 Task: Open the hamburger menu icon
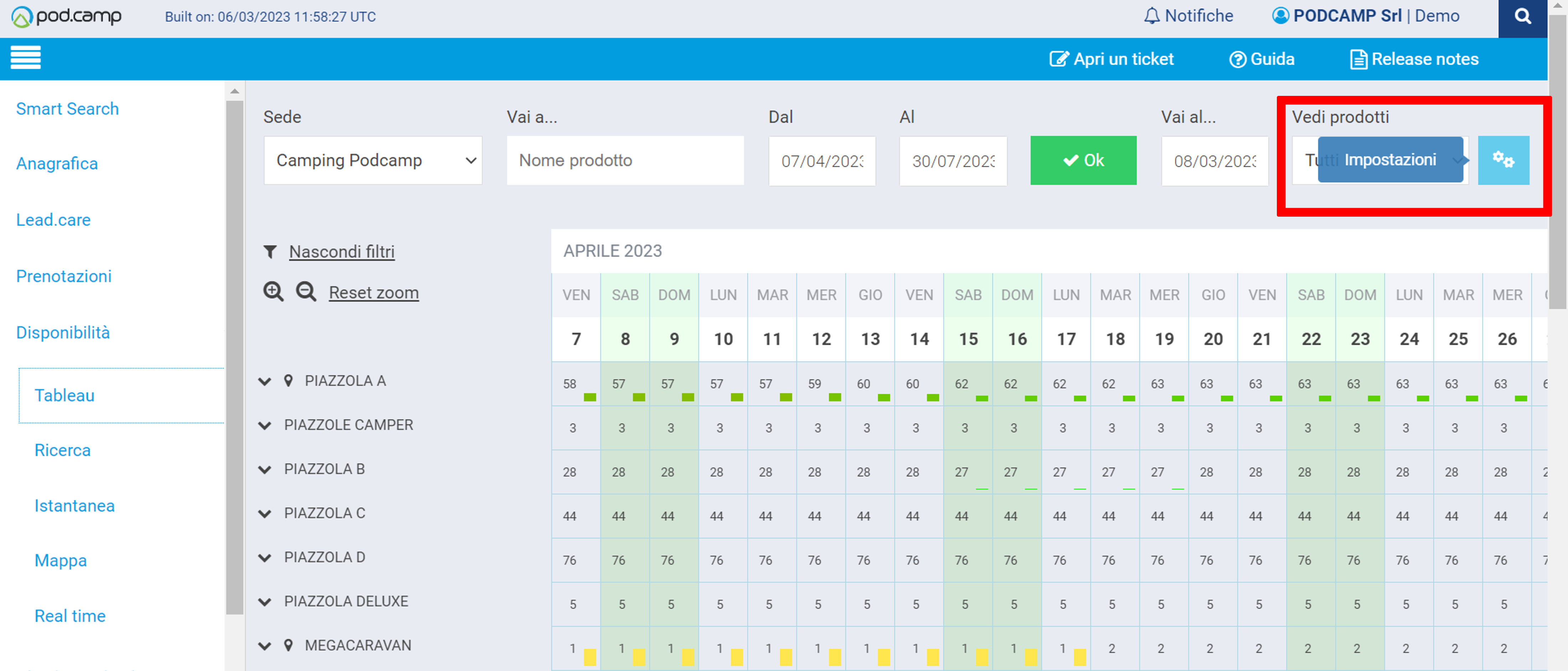click(26, 58)
